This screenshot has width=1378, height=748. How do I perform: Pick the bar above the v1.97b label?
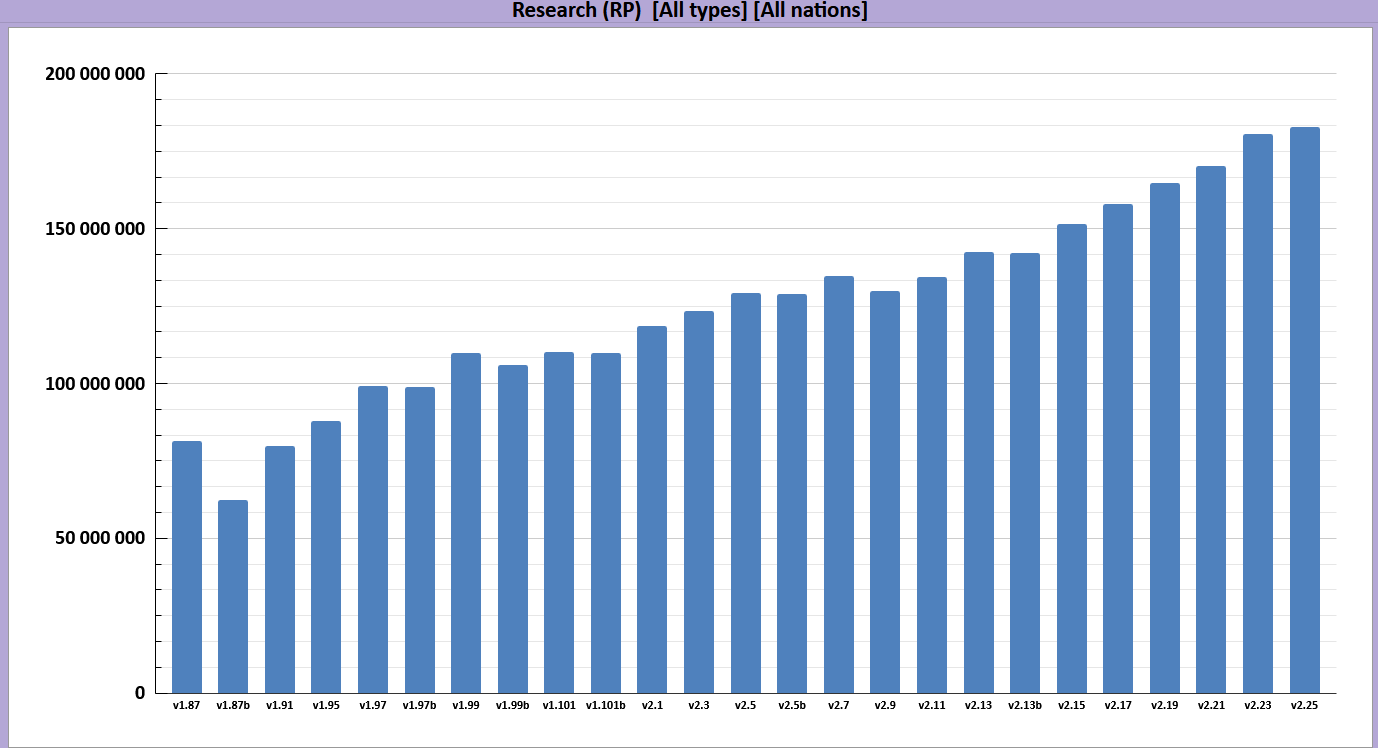pyautogui.click(x=420, y=540)
